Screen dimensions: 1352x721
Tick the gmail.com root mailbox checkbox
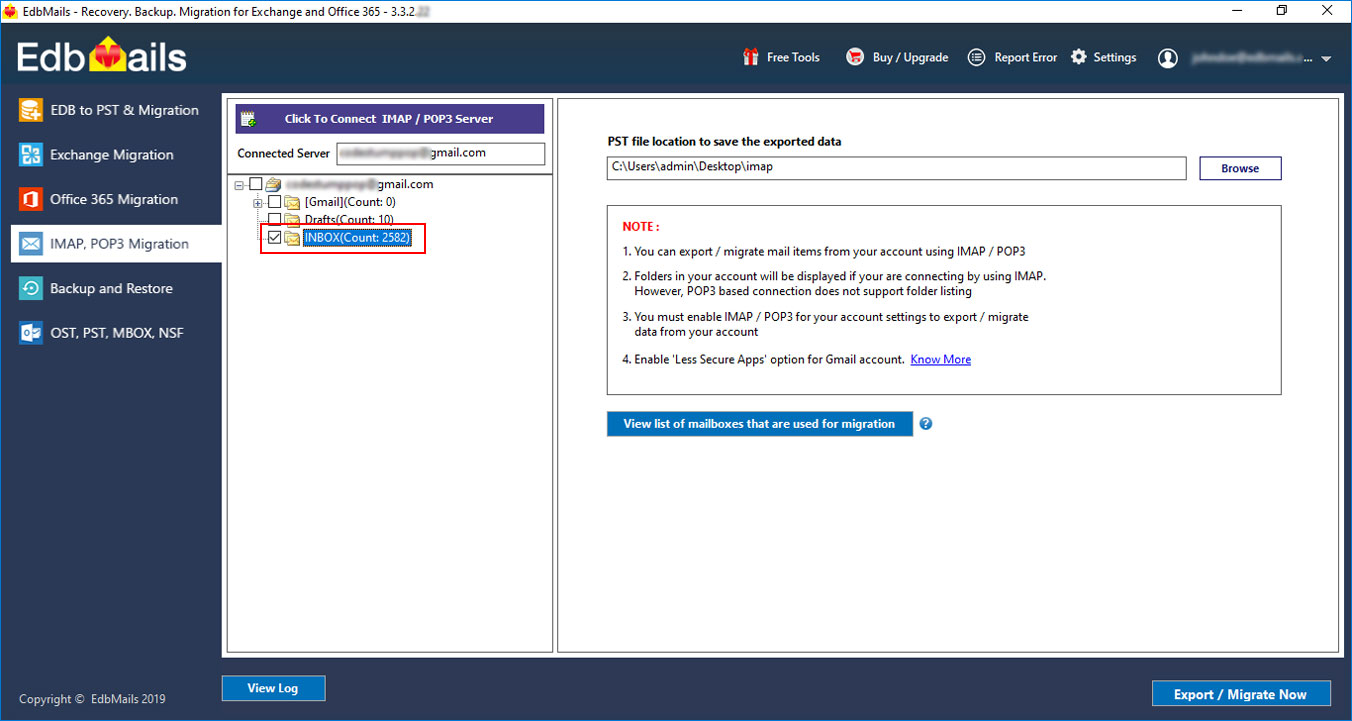coord(256,184)
